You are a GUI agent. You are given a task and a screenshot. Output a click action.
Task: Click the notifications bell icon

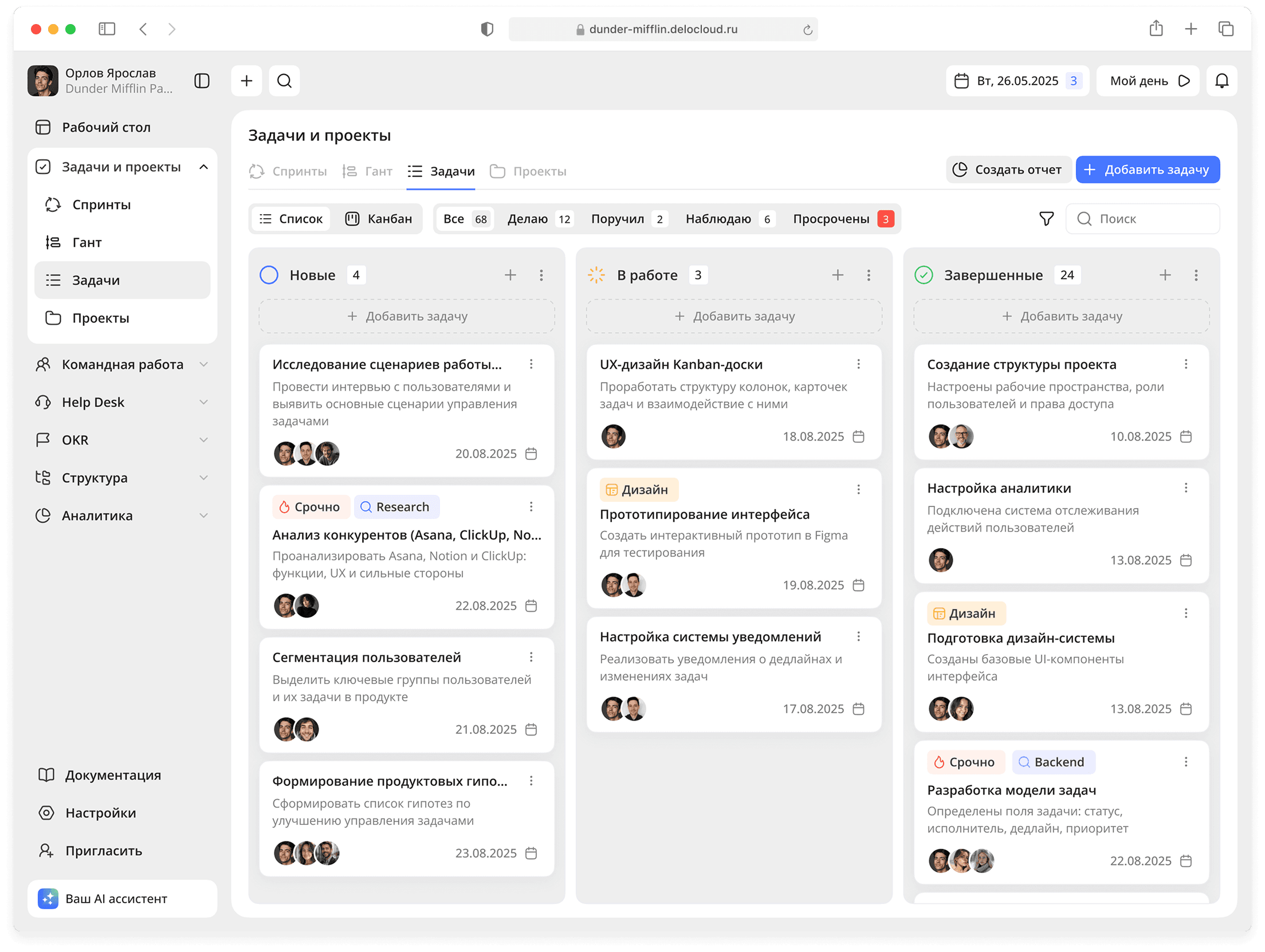(1222, 81)
